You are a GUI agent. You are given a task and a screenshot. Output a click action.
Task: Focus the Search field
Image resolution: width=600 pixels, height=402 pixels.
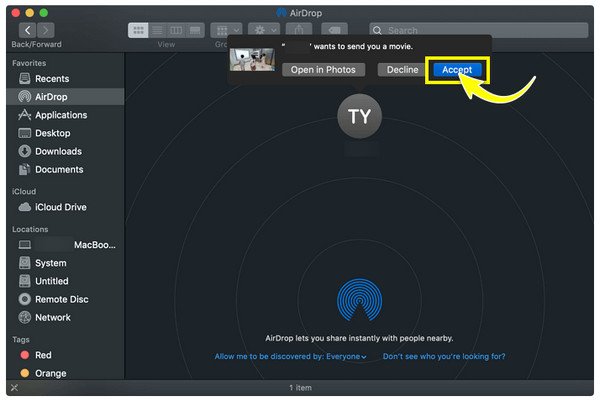[478, 30]
